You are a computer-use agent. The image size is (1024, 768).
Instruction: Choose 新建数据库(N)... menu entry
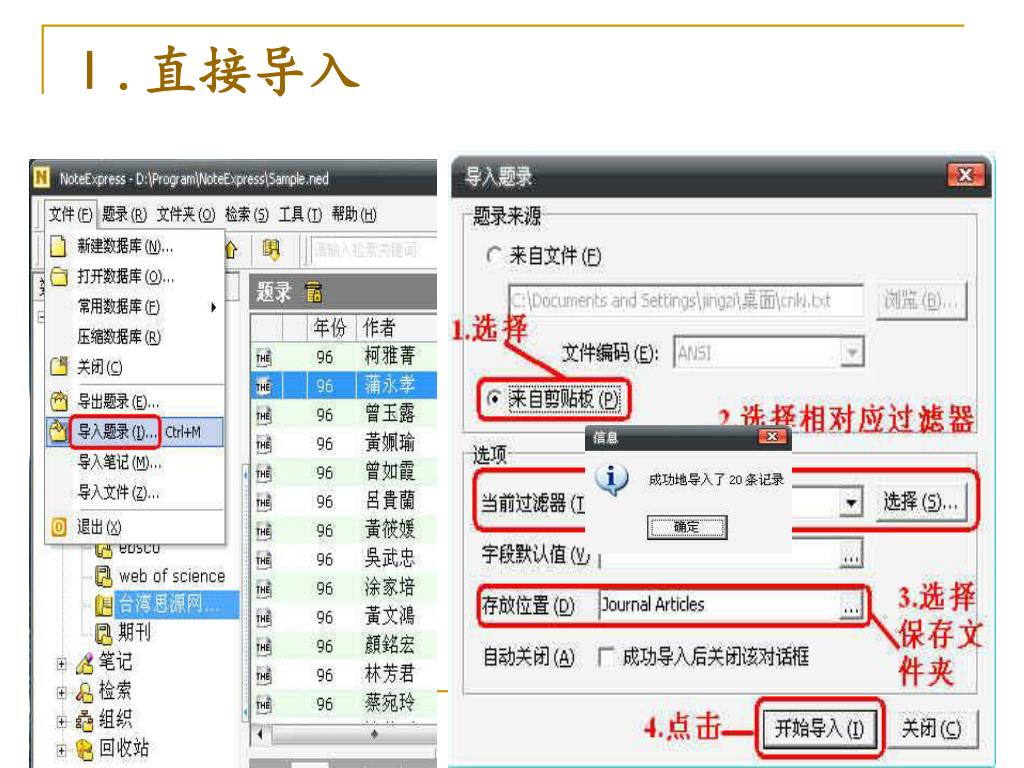pyautogui.click(x=125, y=246)
